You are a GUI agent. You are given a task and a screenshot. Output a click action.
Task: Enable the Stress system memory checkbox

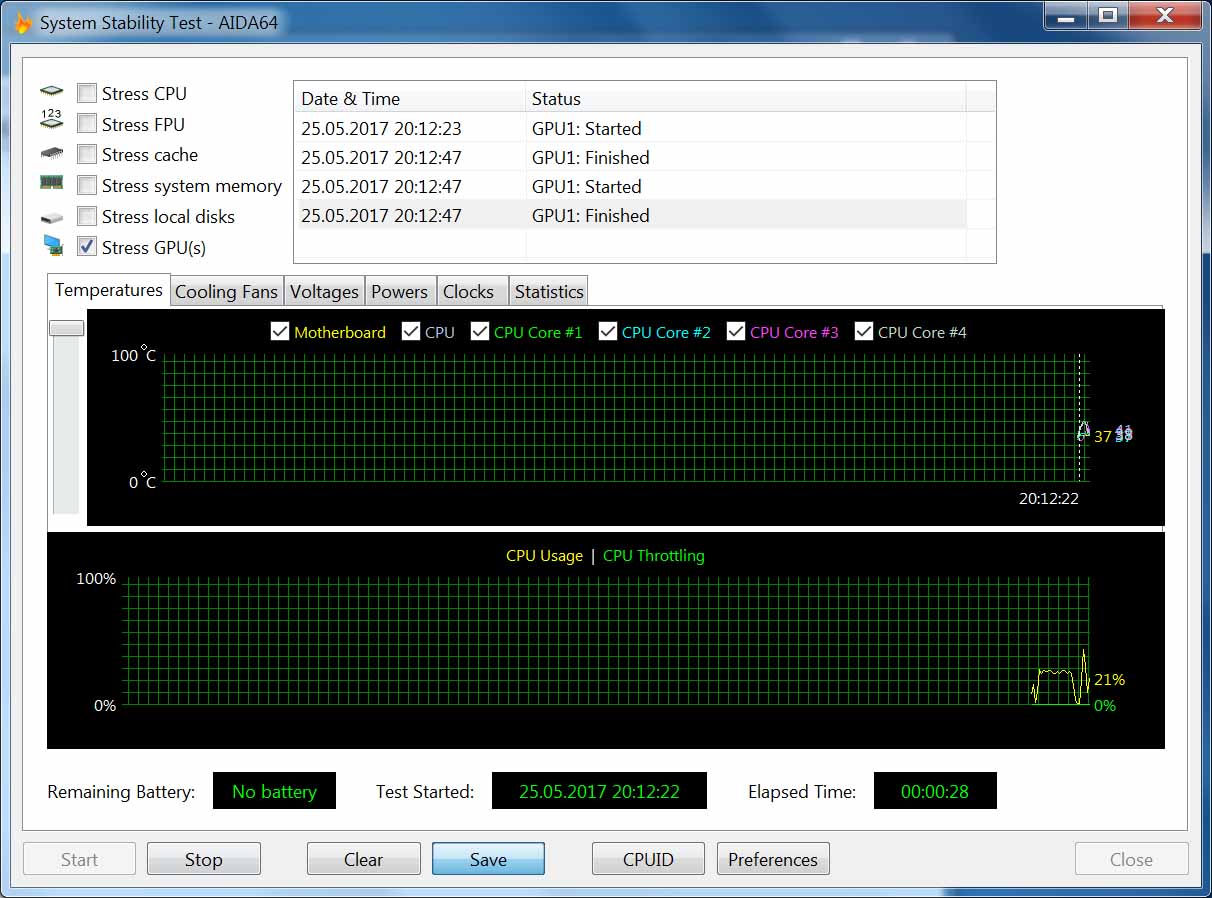coord(87,185)
